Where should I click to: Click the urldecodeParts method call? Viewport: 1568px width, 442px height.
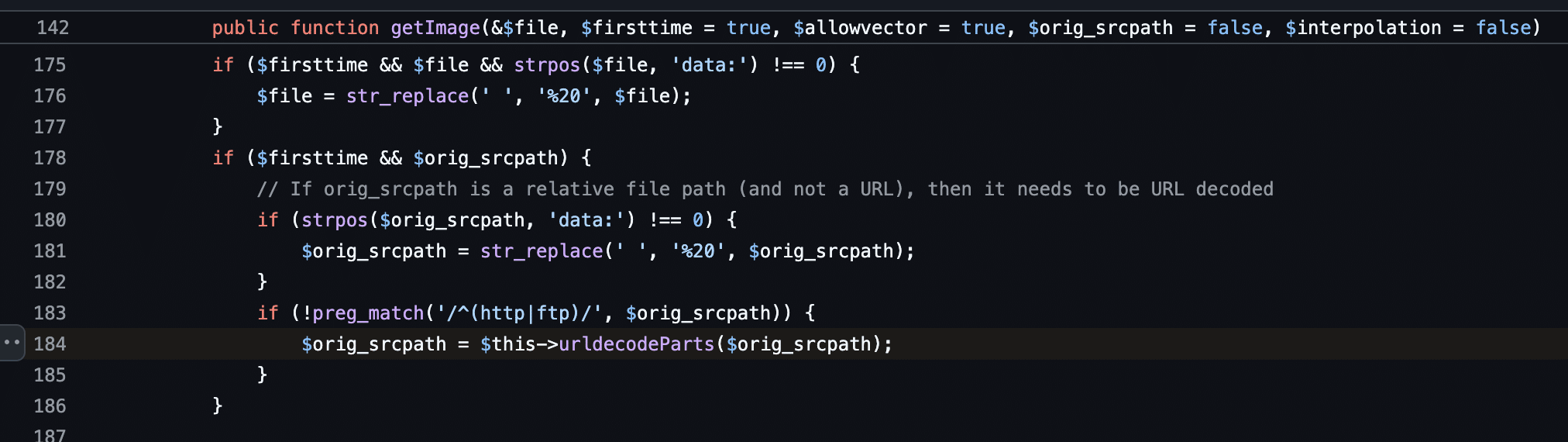point(636,344)
